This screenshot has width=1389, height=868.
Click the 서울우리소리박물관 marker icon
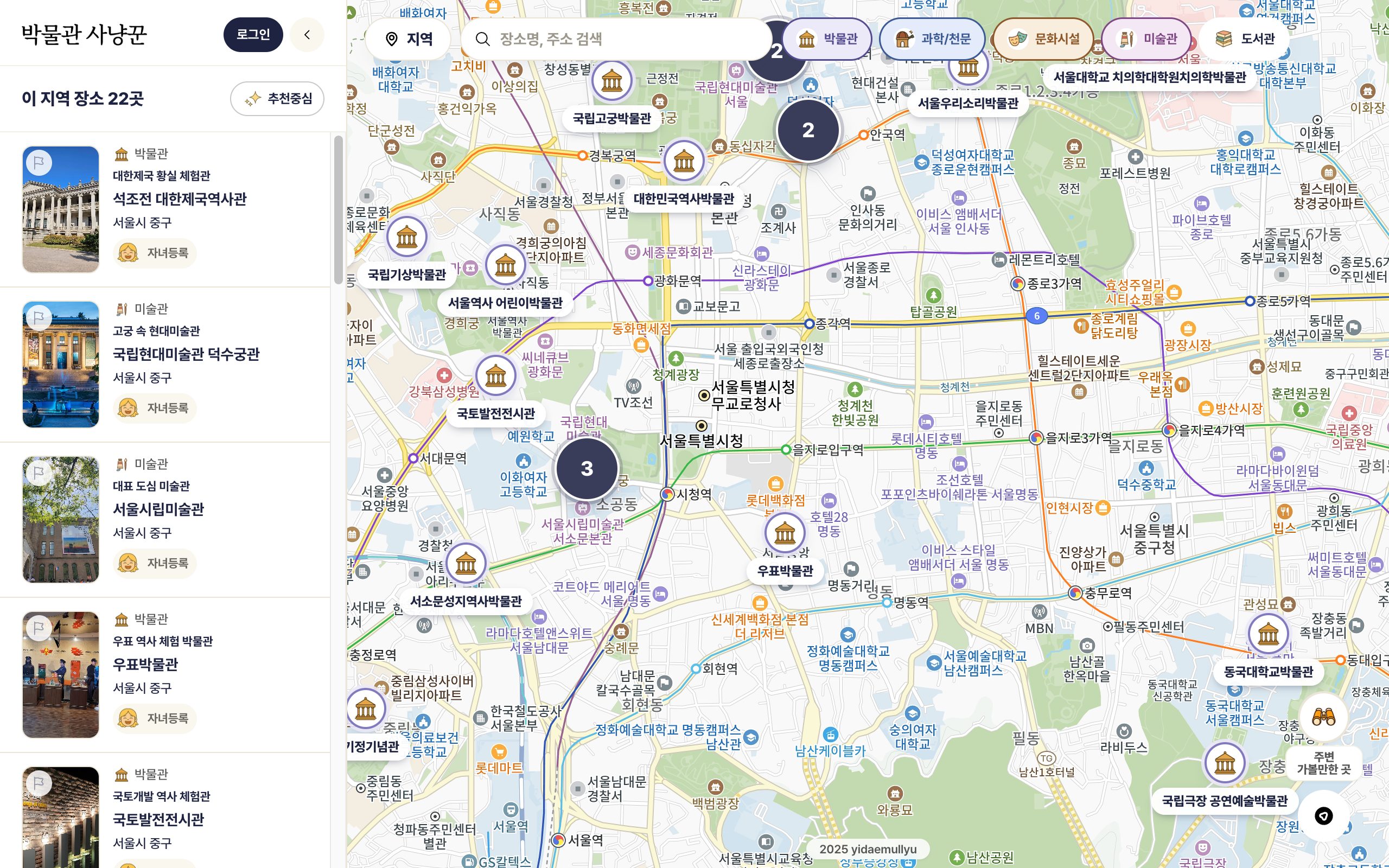[969, 67]
